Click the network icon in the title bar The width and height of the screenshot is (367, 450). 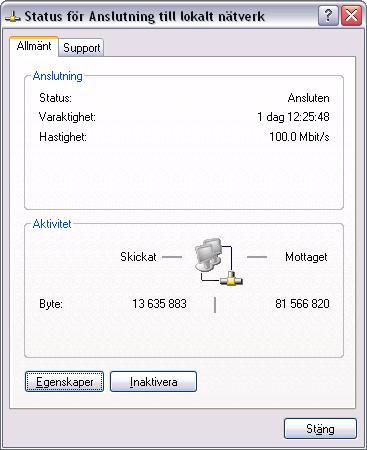tap(13, 16)
